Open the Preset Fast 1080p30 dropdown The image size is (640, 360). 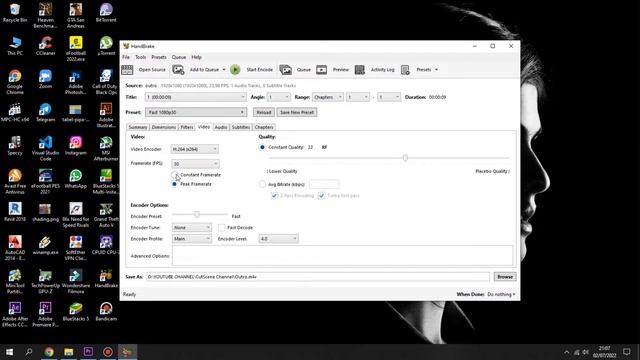coord(196,112)
